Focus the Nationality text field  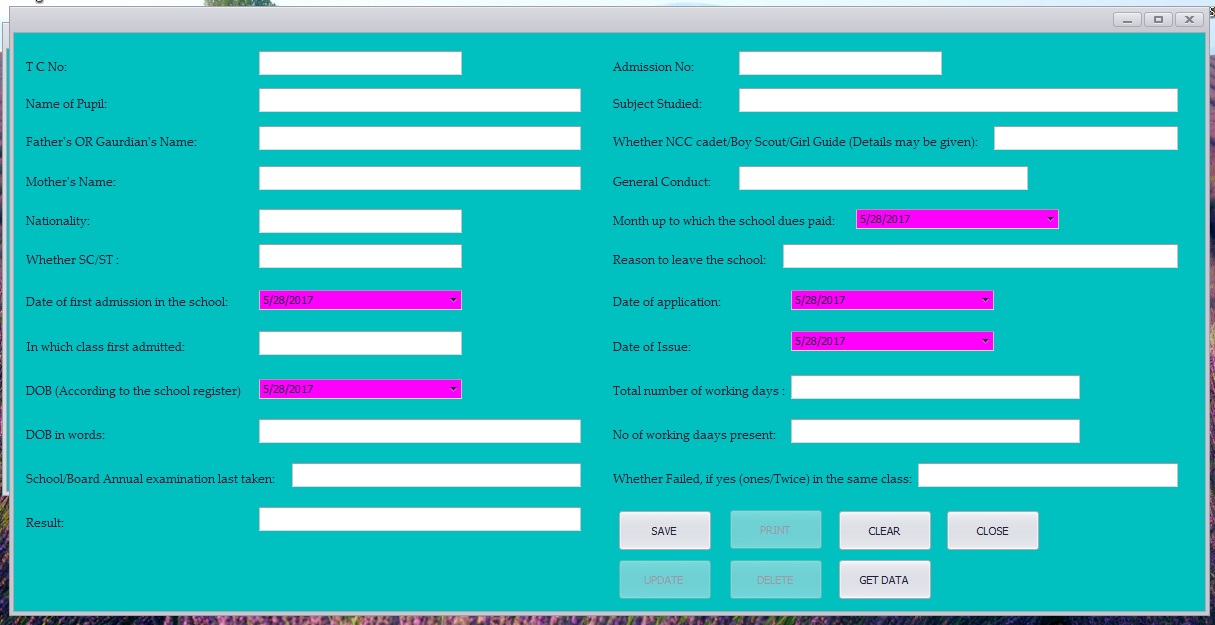tap(360, 221)
